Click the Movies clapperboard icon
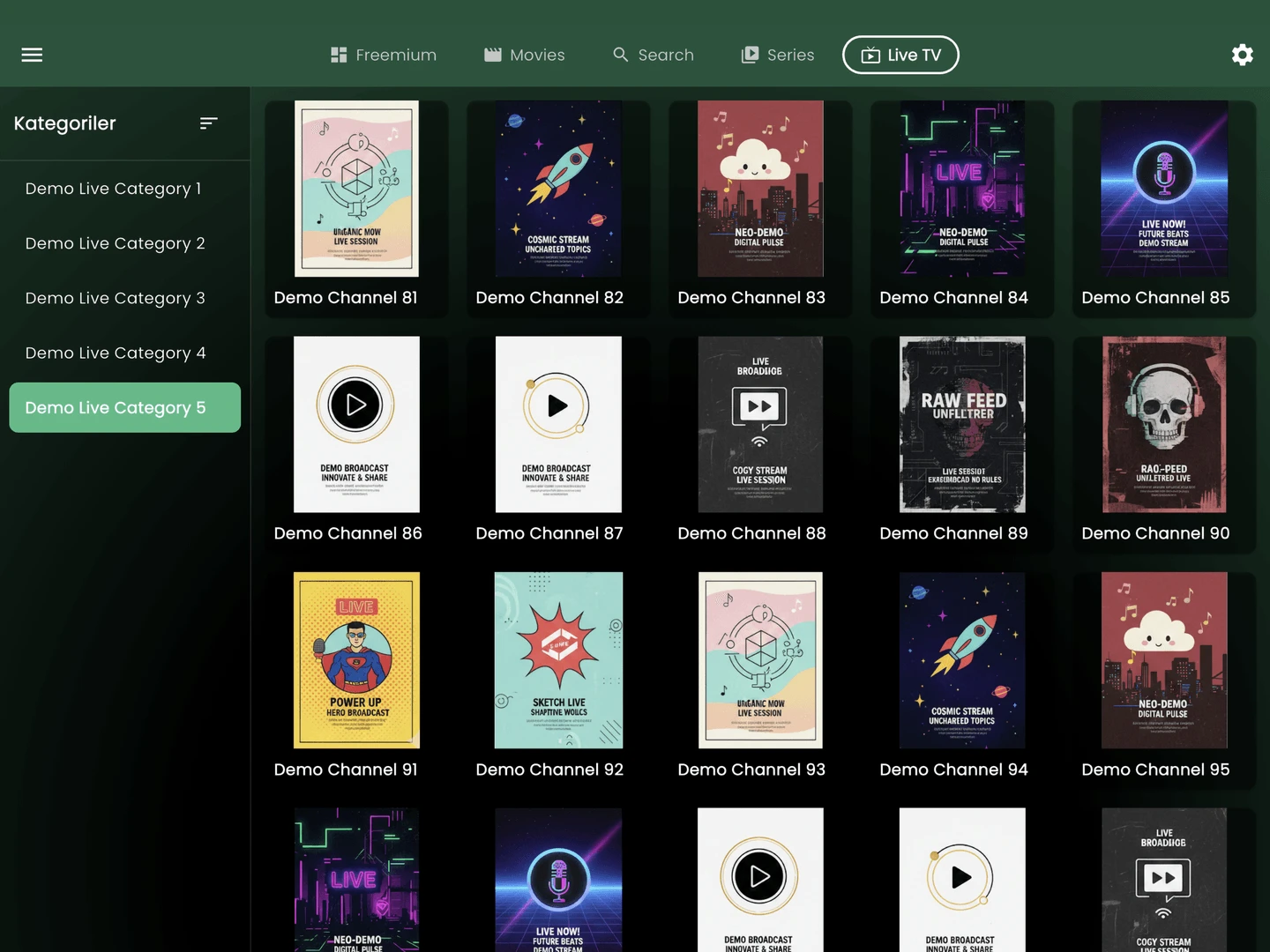Screen dimensions: 1270x952 coord(493,55)
